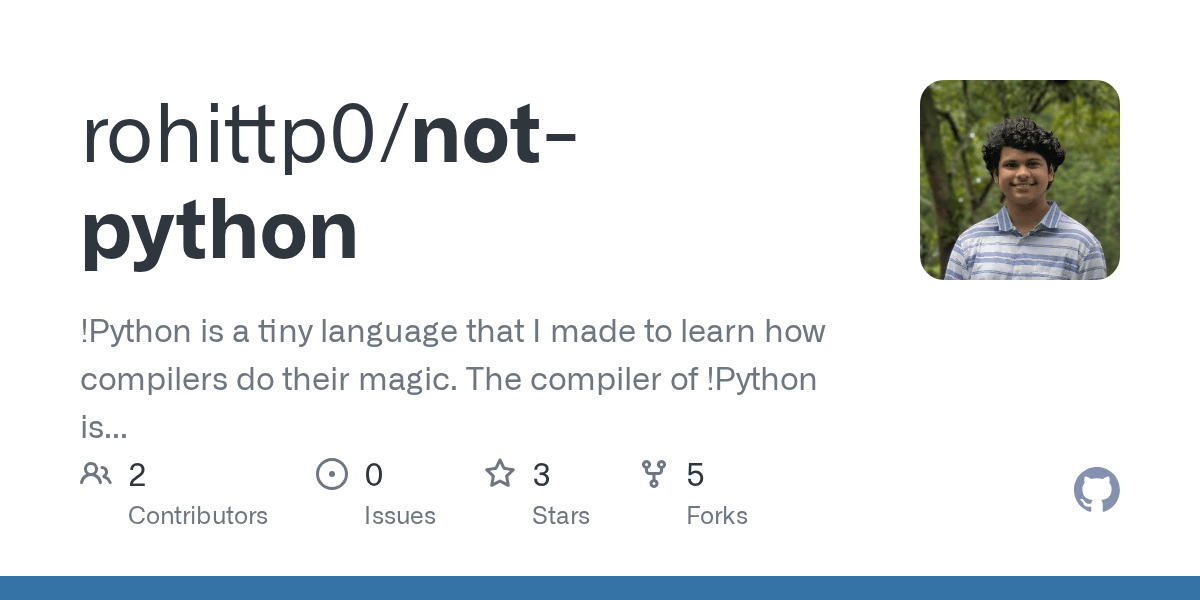This screenshot has height=600, width=1200.
Task: Click the Contributors label
Action: point(198,516)
